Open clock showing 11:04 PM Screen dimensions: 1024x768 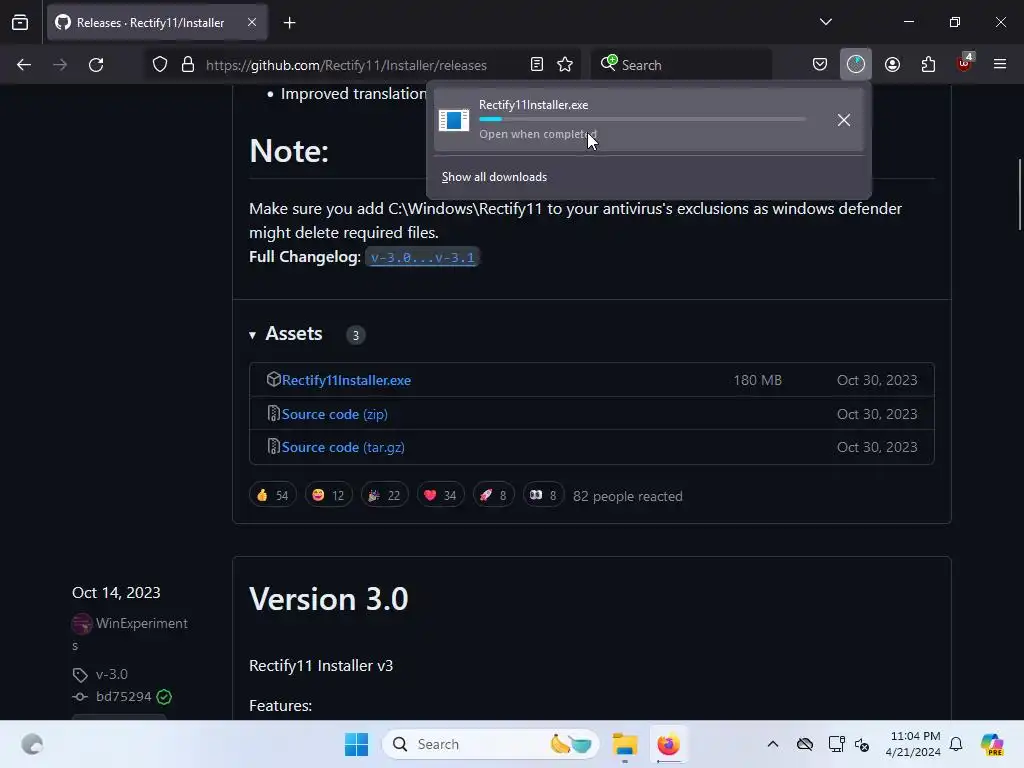point(913,744)
